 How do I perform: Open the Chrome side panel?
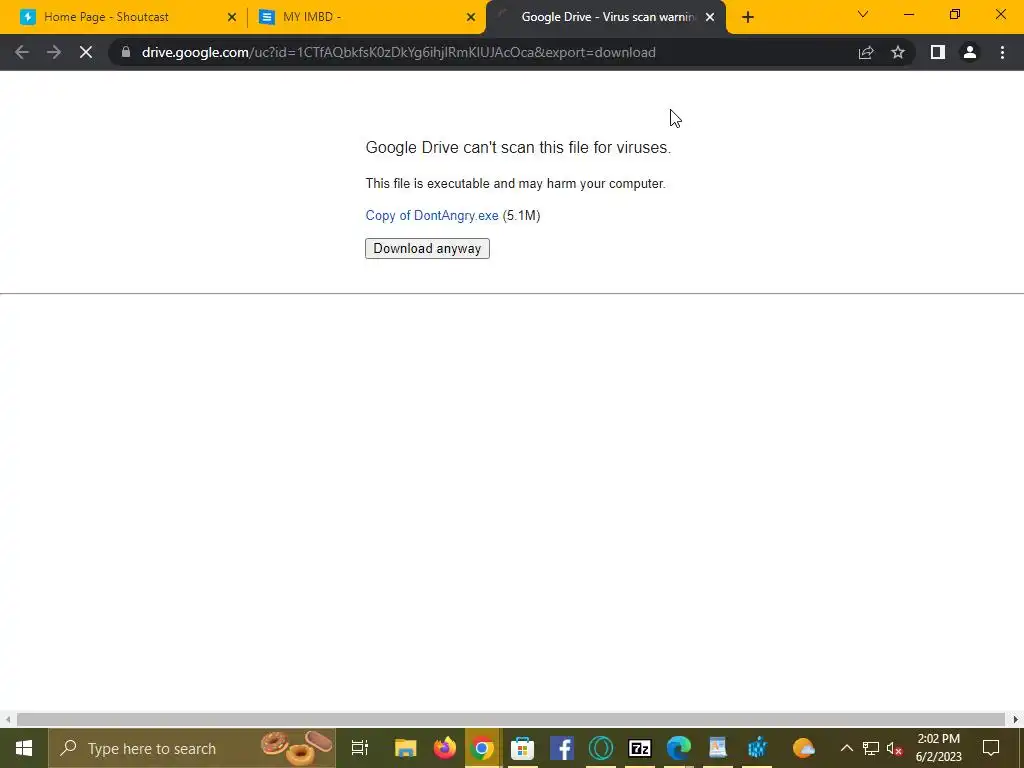click(938, 52)
